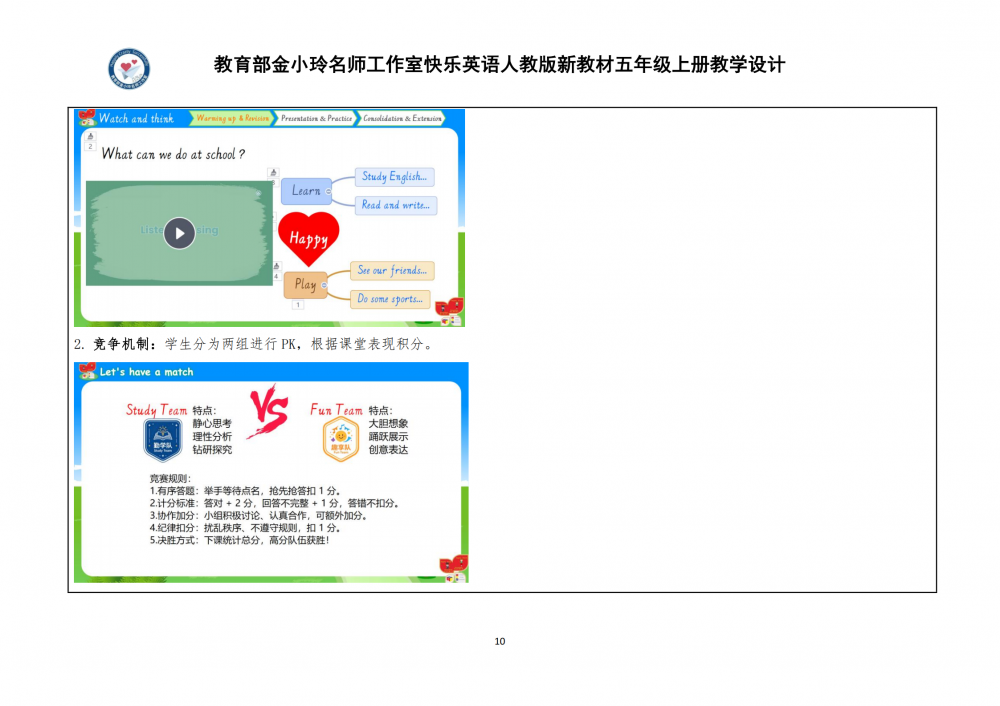Collapse the Play mind map node

(x=324, y=285)
